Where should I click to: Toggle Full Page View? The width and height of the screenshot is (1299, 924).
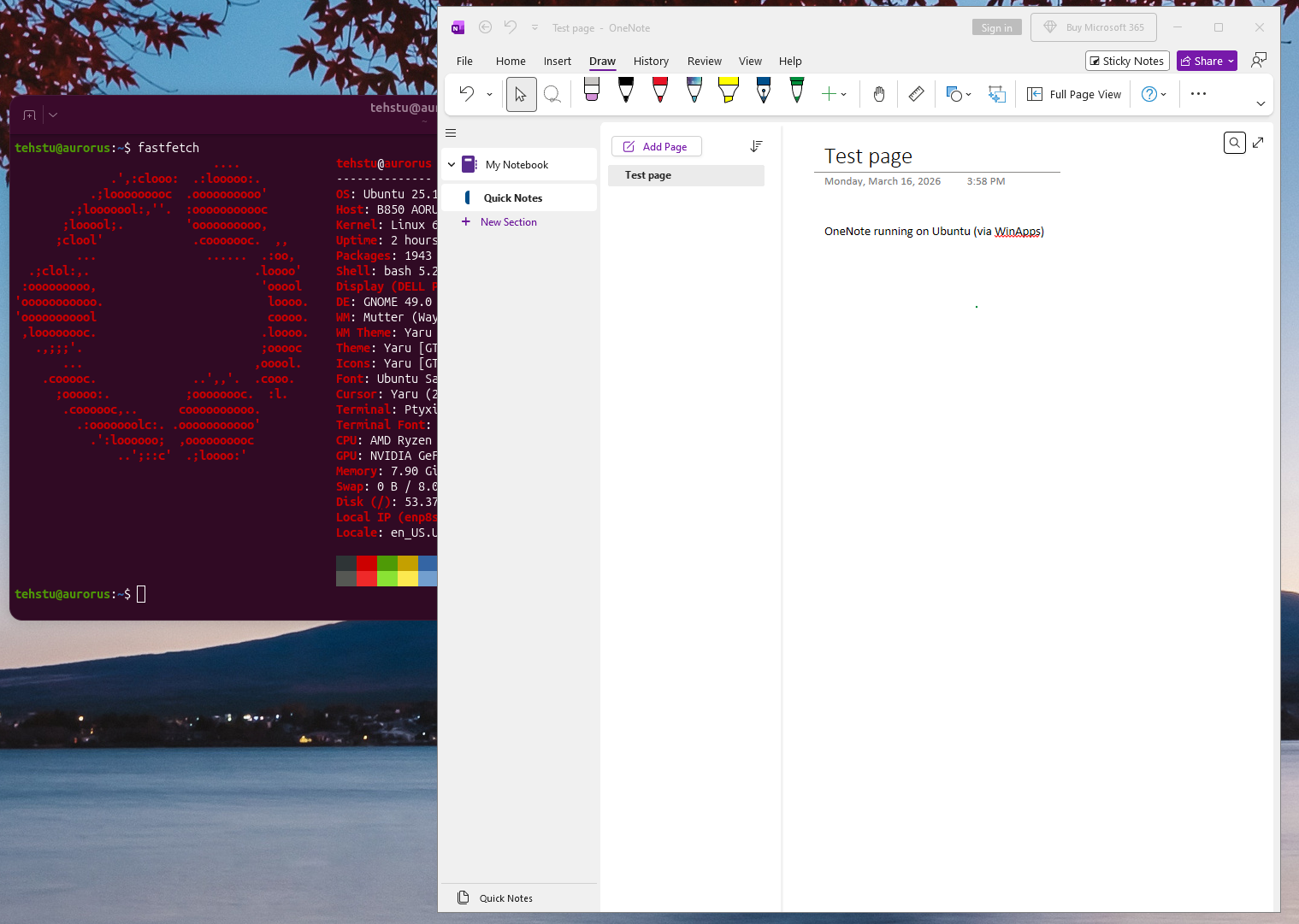click(x=1074, y=94)
